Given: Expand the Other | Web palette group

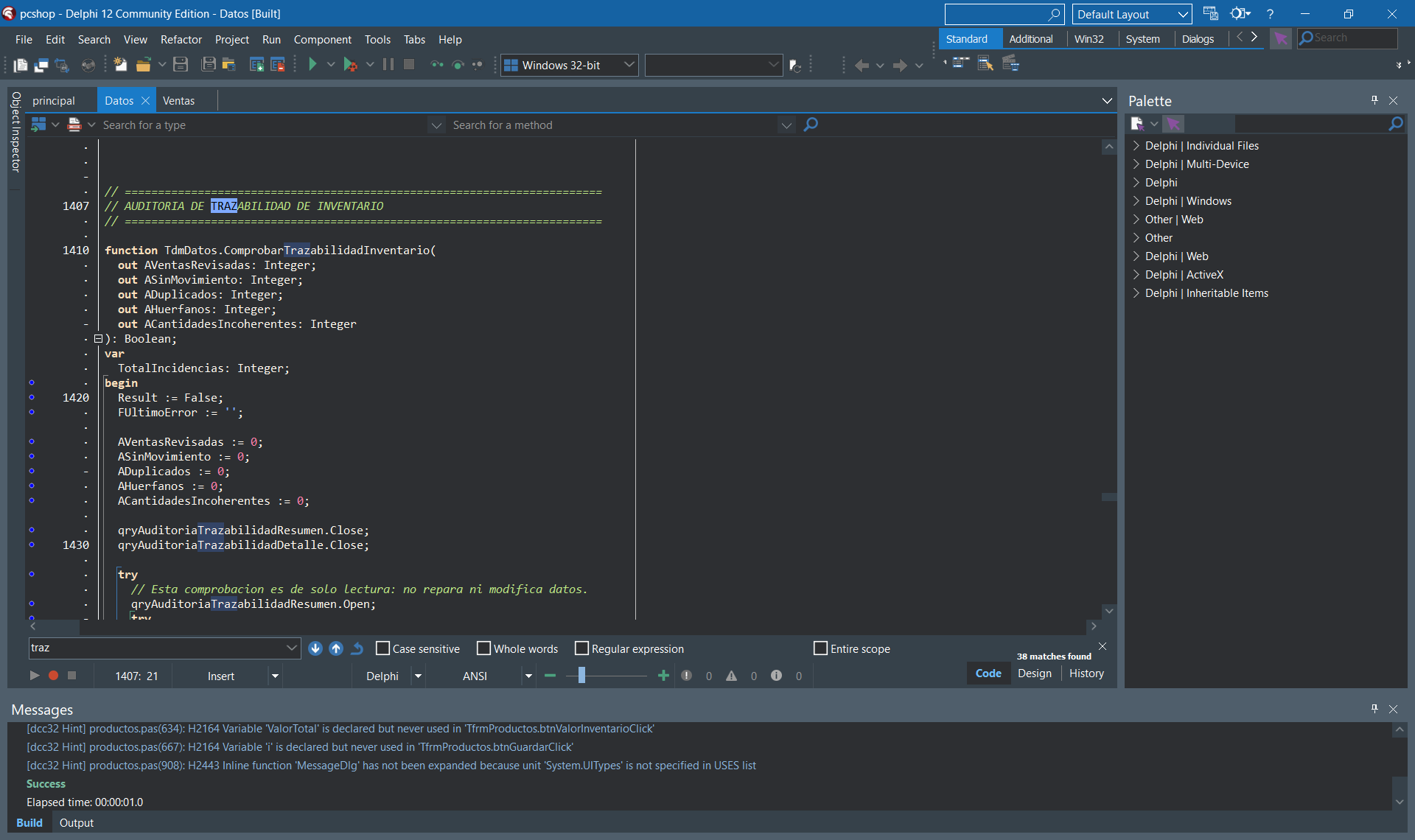Looking at the screenshot, I should 1136,220.
